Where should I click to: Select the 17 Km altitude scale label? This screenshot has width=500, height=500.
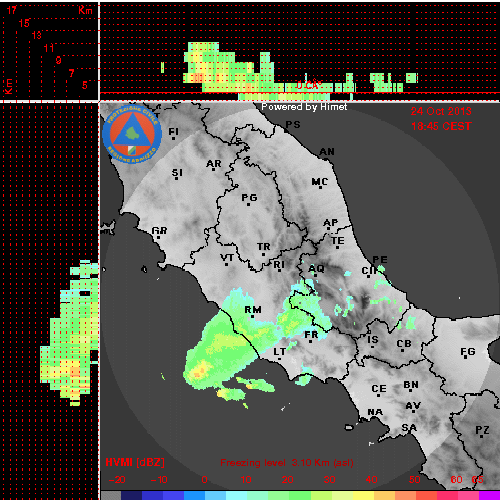click(x=11, y=10)
